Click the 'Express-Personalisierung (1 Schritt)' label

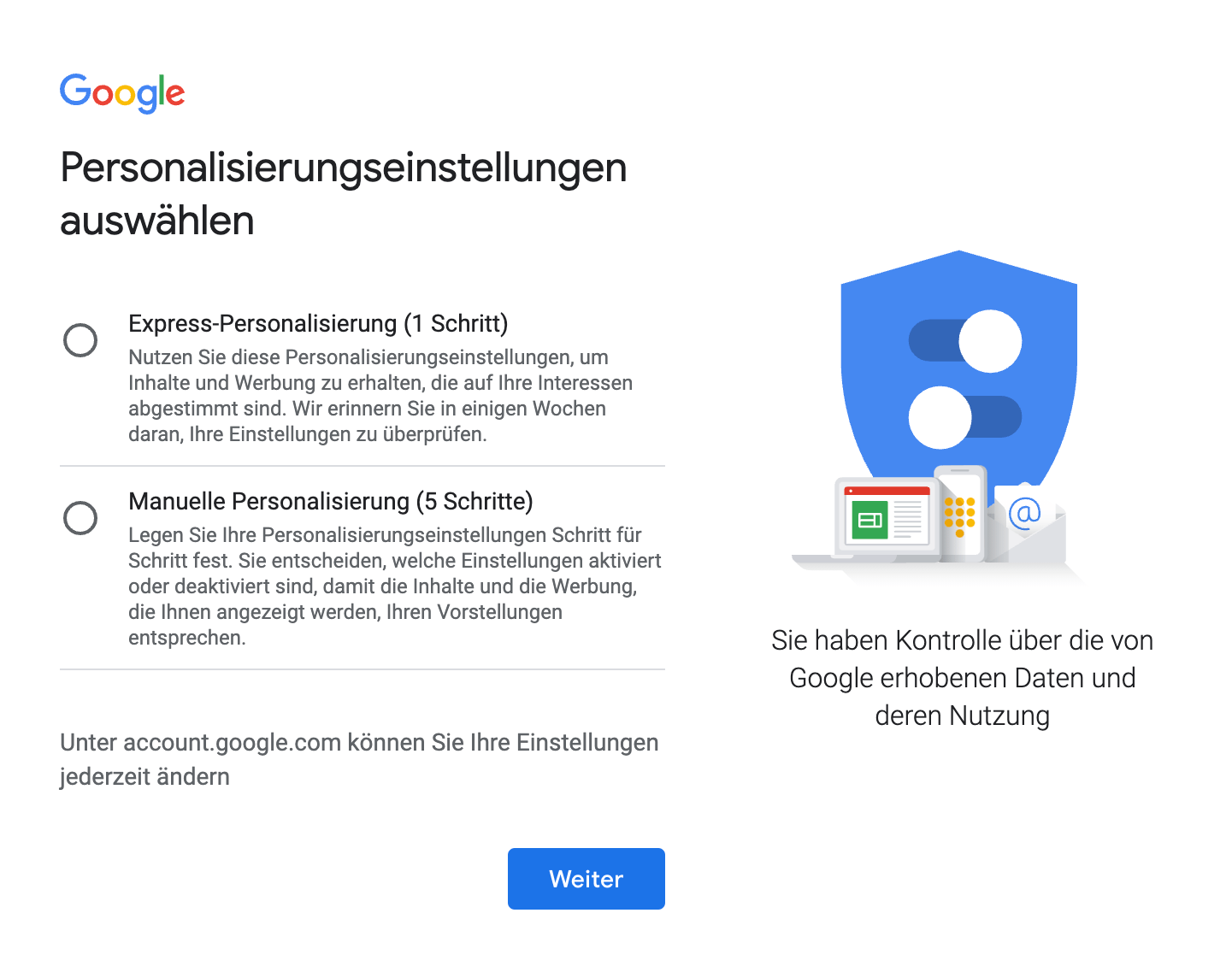318,323
